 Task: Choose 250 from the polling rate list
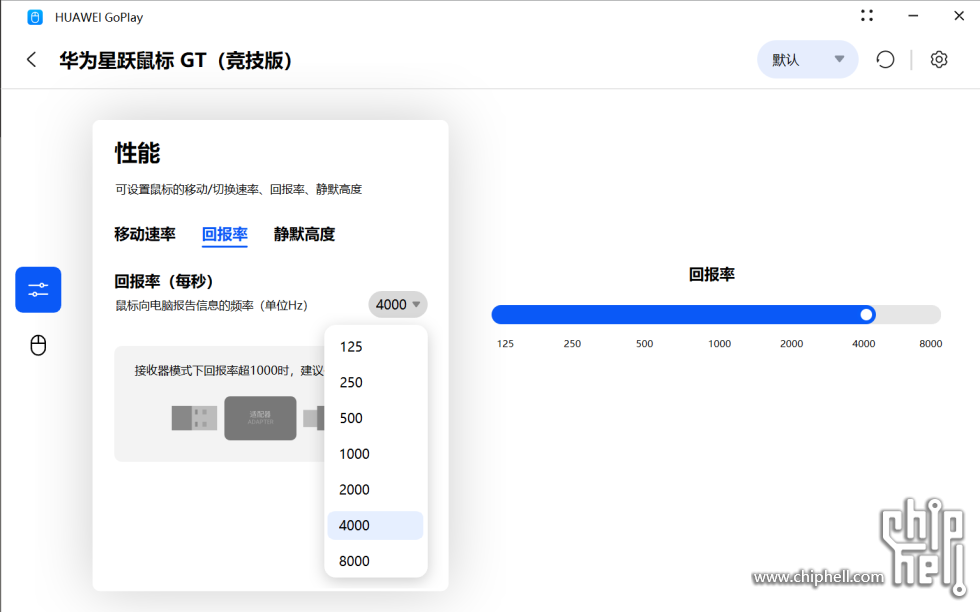(376, 383)
